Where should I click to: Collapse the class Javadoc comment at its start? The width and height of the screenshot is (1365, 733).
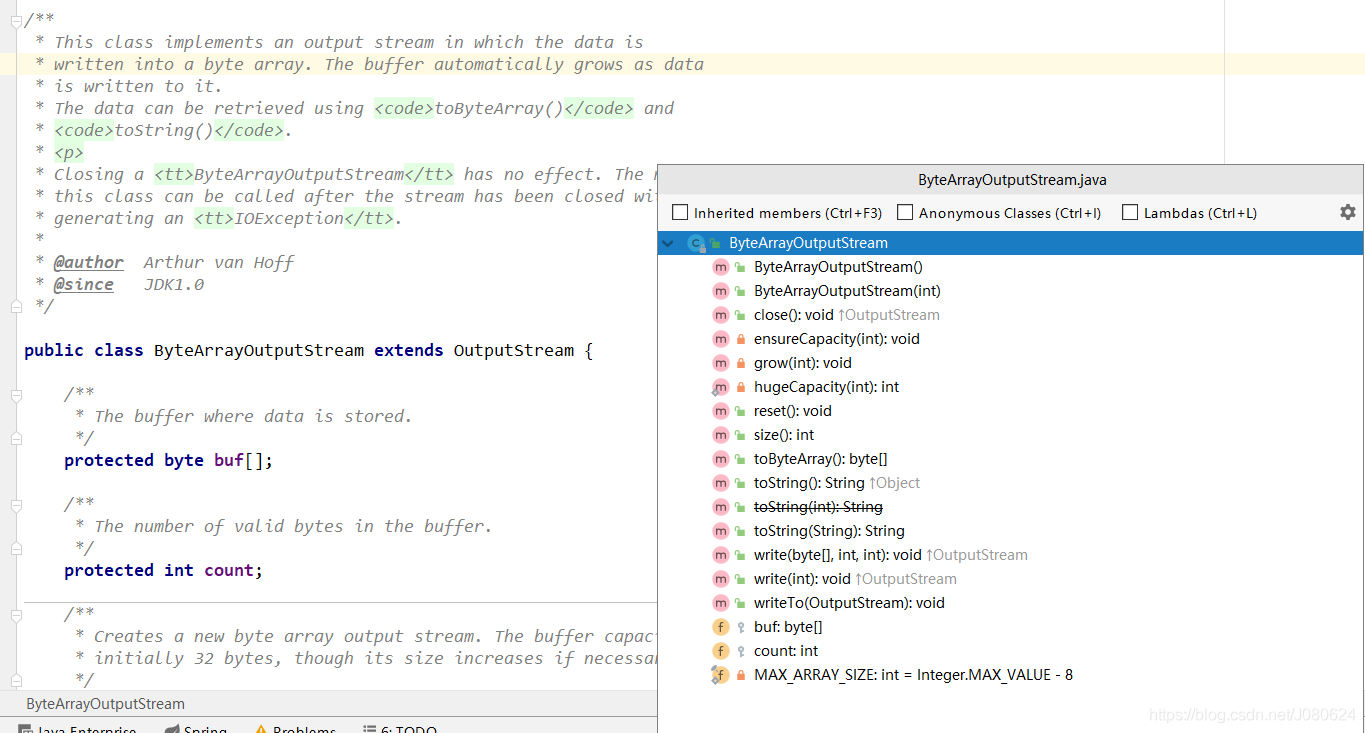pyautogui.click(x=16, y=20)
